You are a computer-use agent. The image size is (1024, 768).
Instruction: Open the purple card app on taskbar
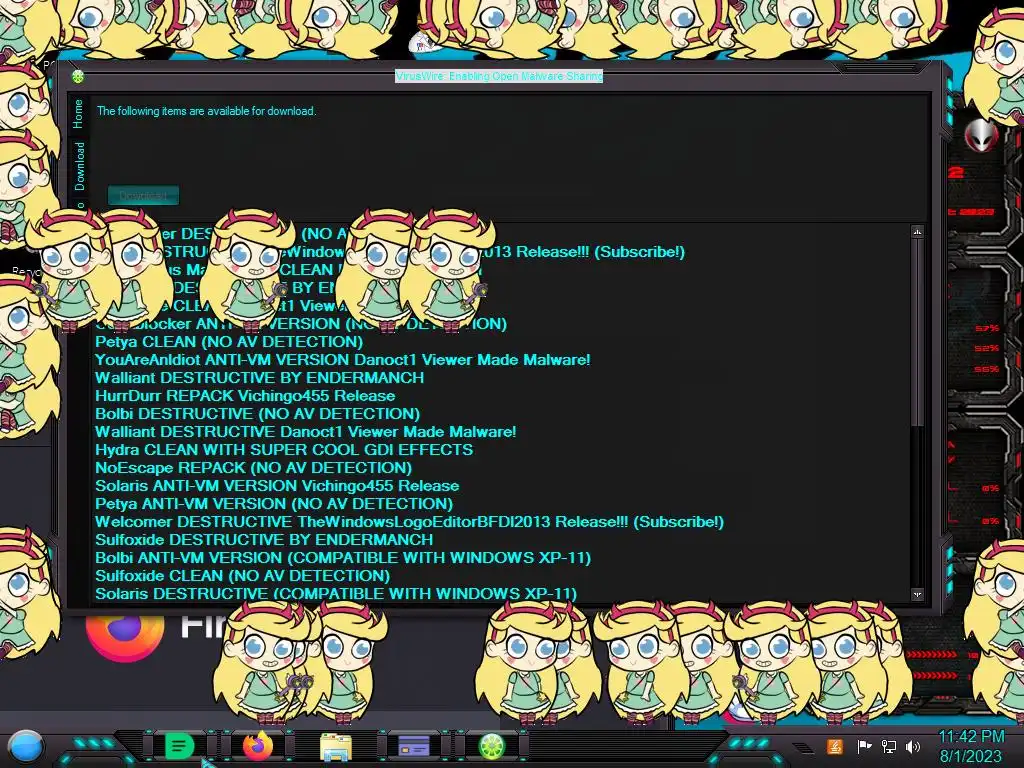[x=414, y=746]
